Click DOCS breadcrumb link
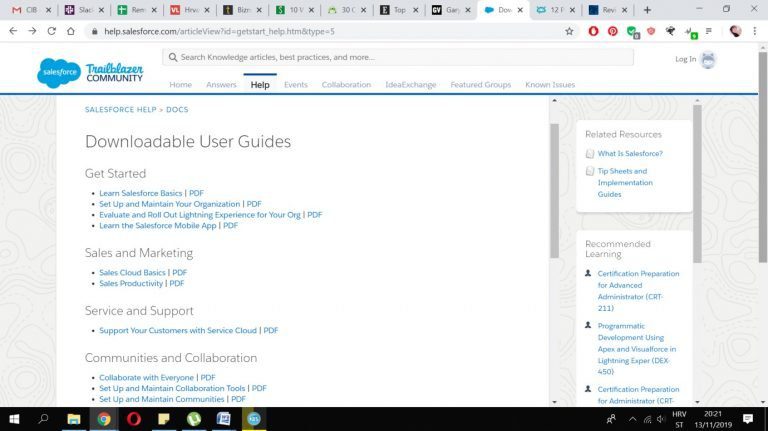The height and width of the screenshot is (431, 768). click(x=177, y=110)
